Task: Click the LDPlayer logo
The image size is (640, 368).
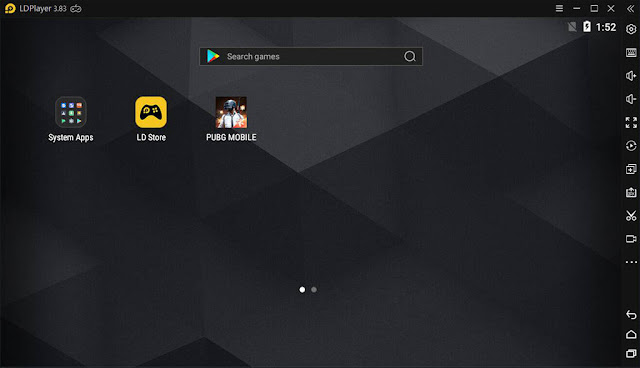Action: tap(10, 8)
